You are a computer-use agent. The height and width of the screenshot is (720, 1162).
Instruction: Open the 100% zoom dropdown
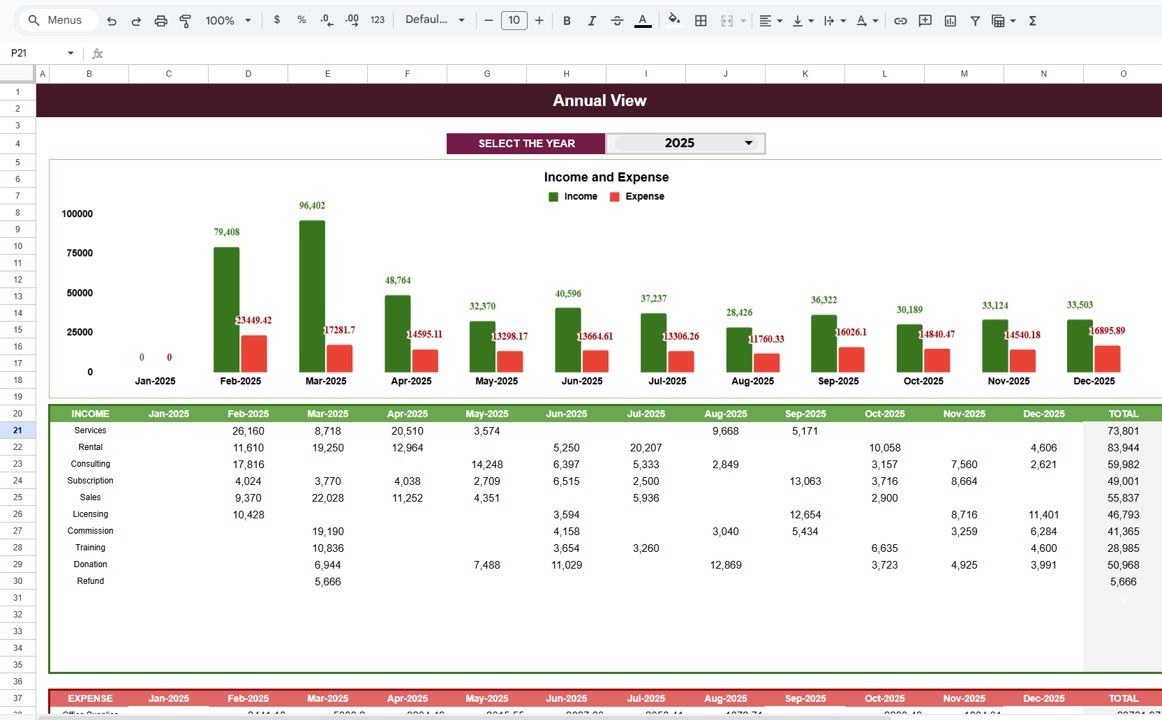coord(228,20)
